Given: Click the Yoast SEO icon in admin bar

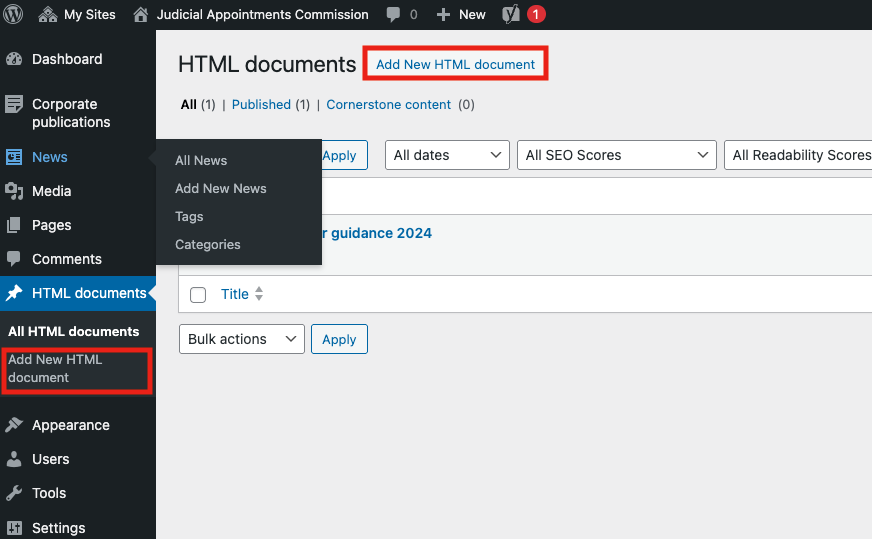Looking at the screenshot, I should tap(510, 14).
